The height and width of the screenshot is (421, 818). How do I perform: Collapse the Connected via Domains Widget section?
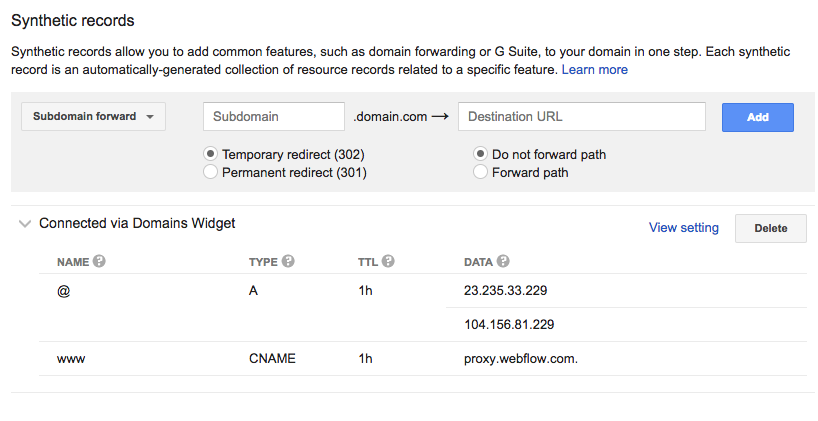pos(25,224)
